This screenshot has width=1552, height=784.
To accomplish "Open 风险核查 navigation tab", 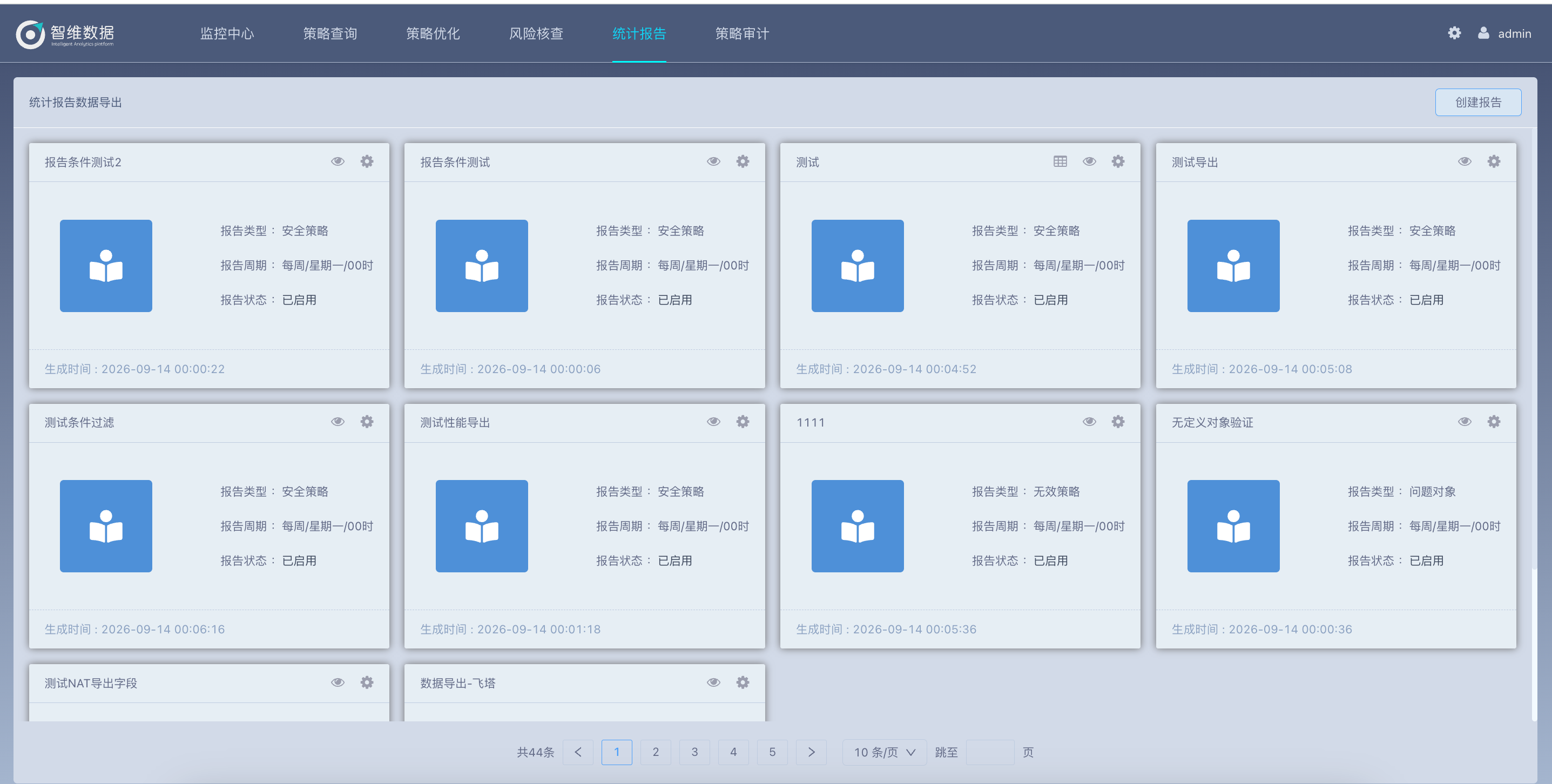I will pos(536,33).
